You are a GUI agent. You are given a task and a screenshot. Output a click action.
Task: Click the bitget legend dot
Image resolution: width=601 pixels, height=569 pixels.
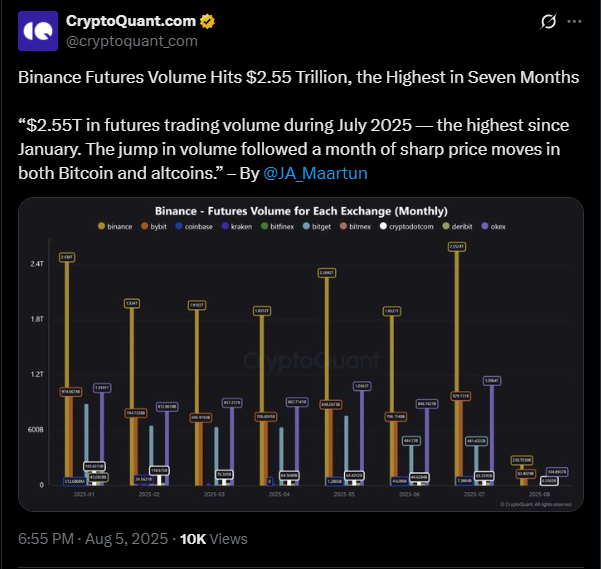pos(306,226)
